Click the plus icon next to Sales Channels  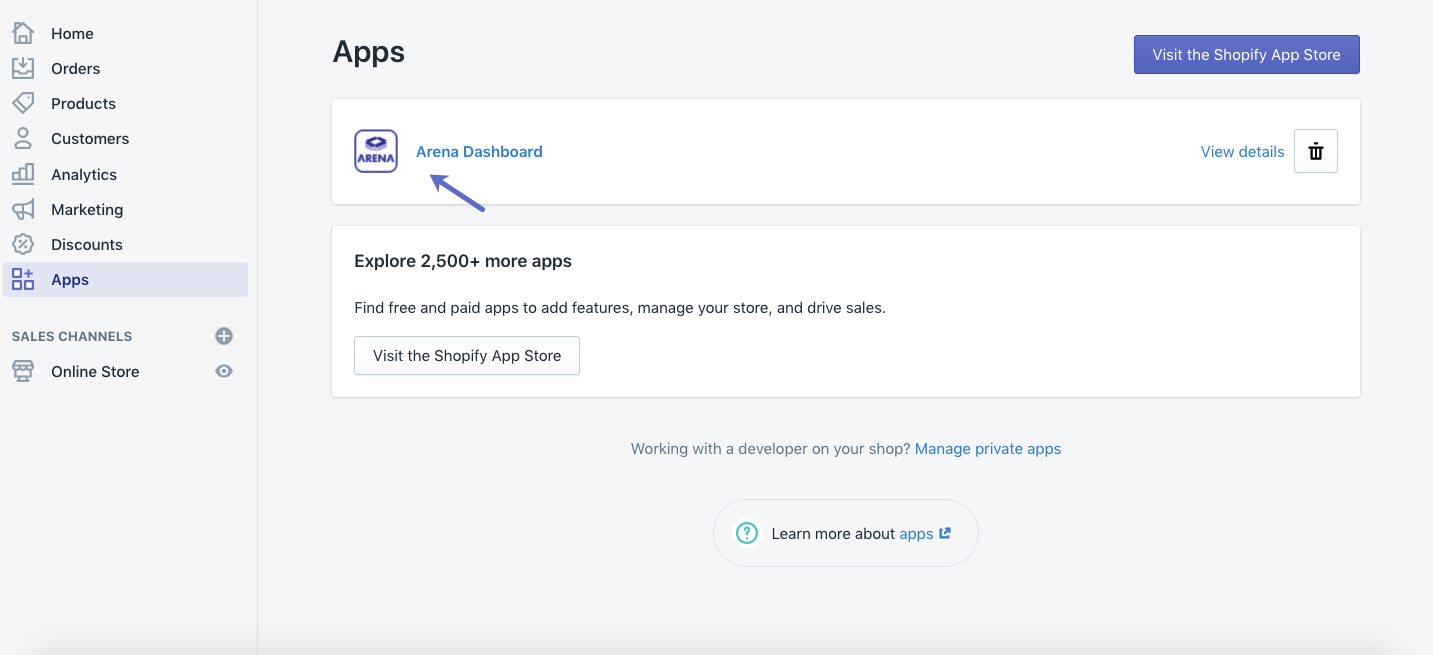pos(224,336)
